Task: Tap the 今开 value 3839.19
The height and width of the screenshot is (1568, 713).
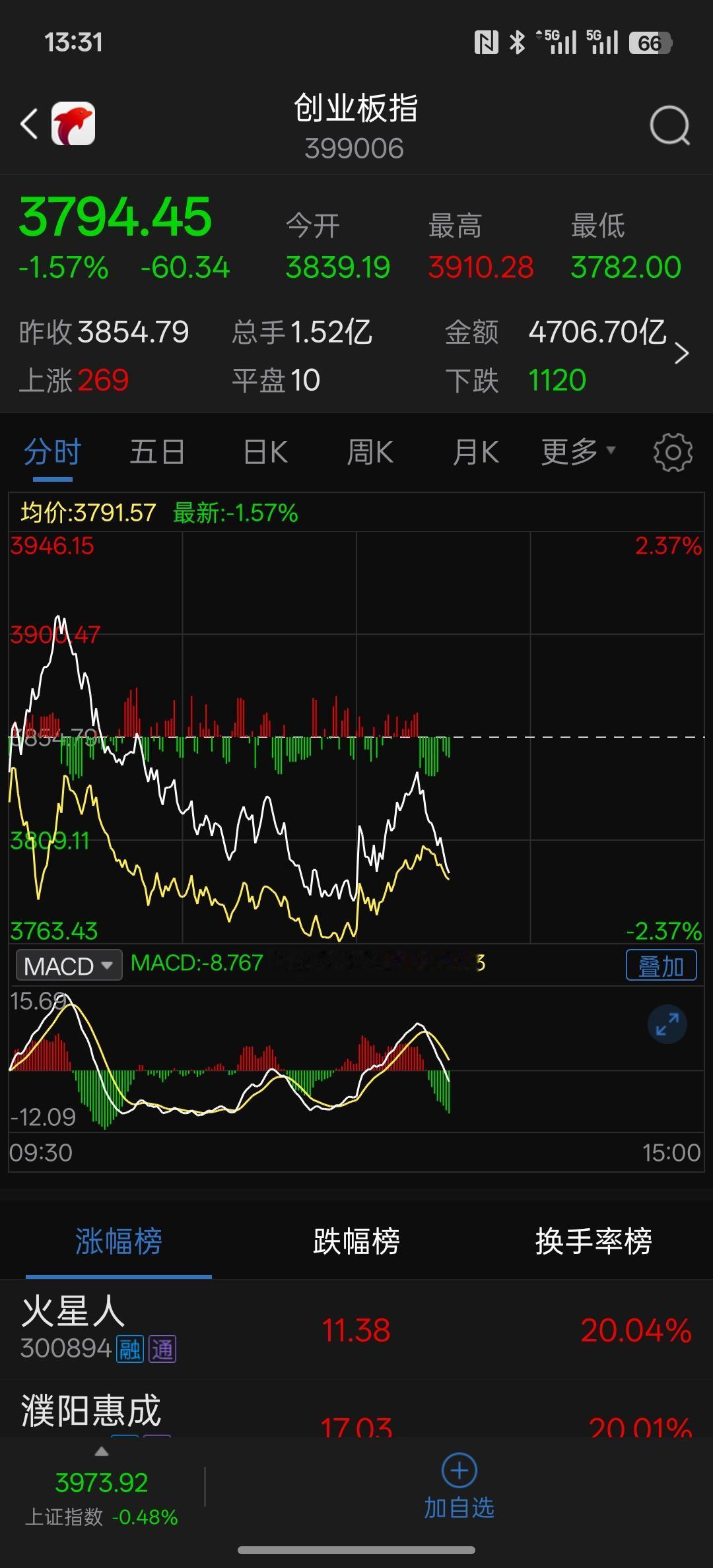Action: 338,267
